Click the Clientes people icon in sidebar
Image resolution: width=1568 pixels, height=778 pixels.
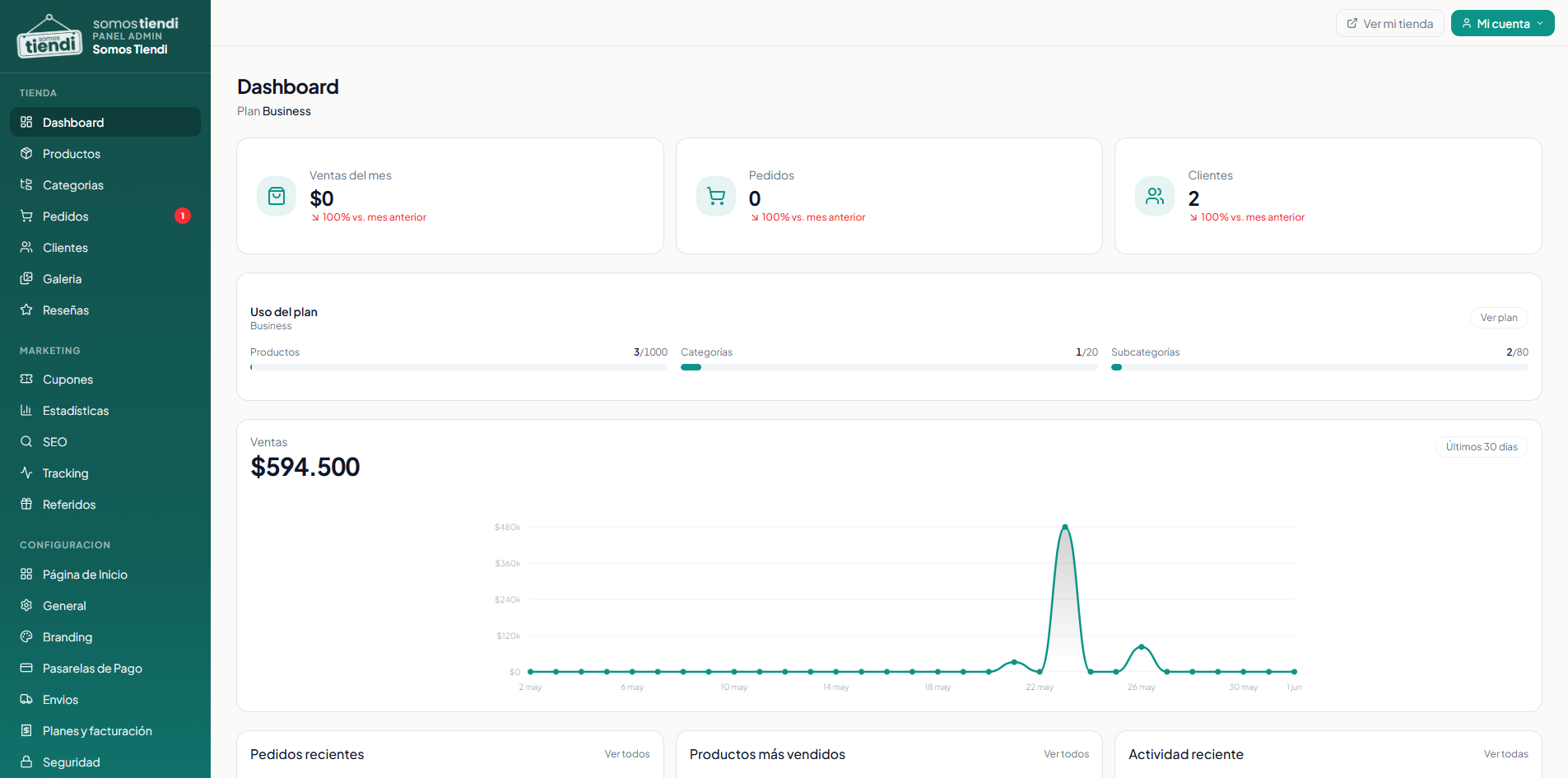[x=26, y=247]
